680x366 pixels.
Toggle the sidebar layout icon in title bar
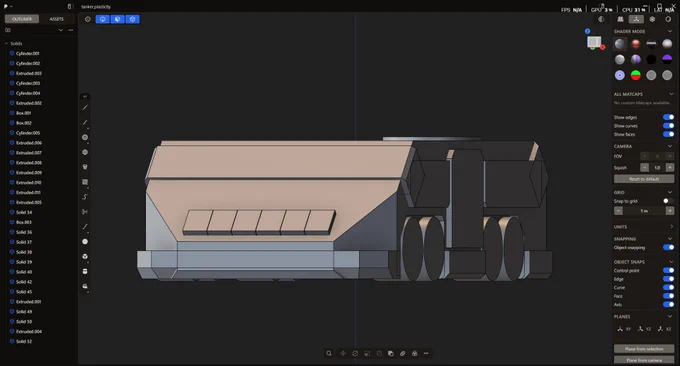[x=70, y=7]
